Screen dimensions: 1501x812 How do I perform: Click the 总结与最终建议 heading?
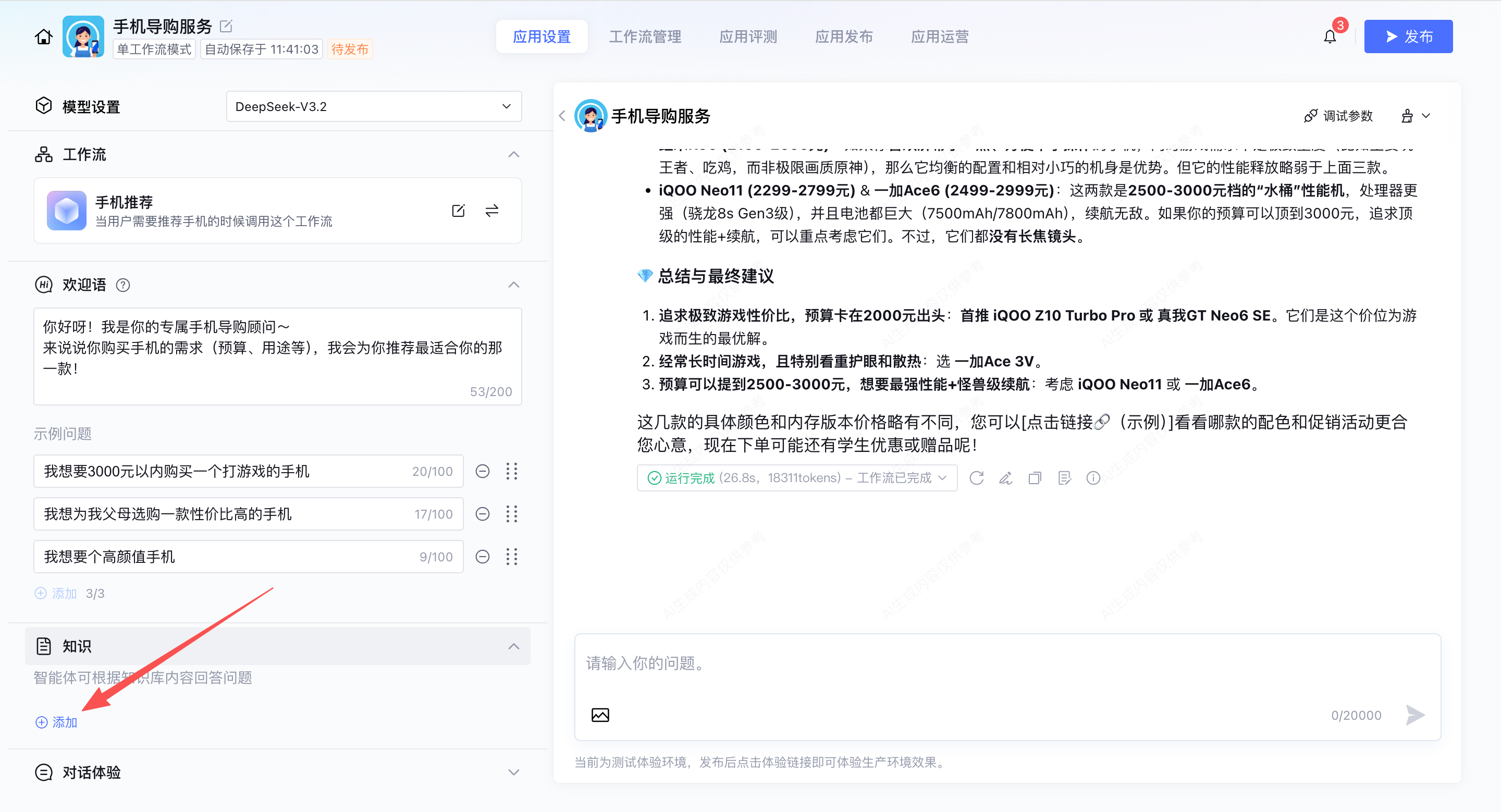pos(716,276)
